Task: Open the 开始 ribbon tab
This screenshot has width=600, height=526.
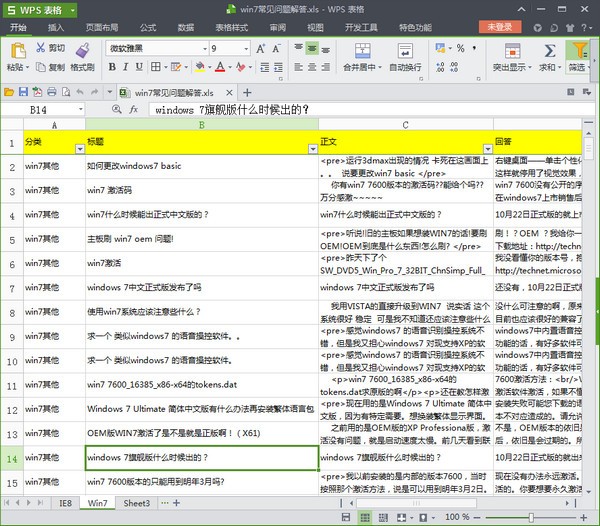Action: pyautogui.click(x=18, y=27)
